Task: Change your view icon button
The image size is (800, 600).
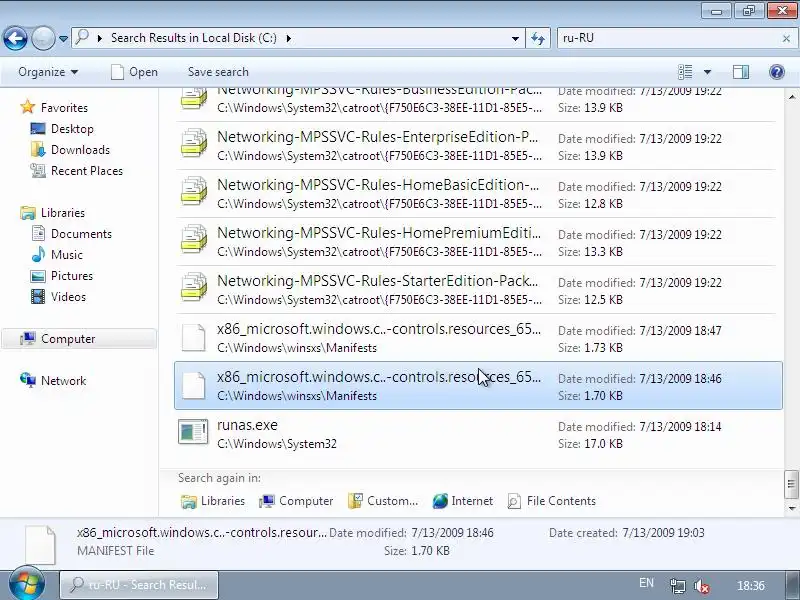Action: coord(685,72)
